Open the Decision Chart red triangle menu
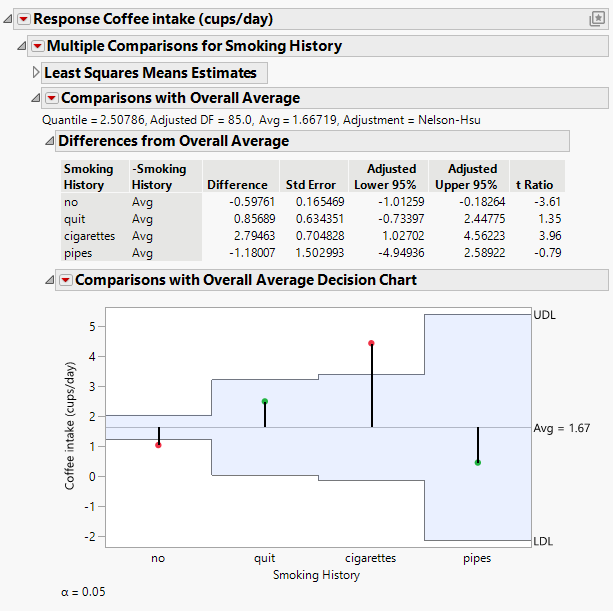613x611 pixels. [x=66, y=280]
